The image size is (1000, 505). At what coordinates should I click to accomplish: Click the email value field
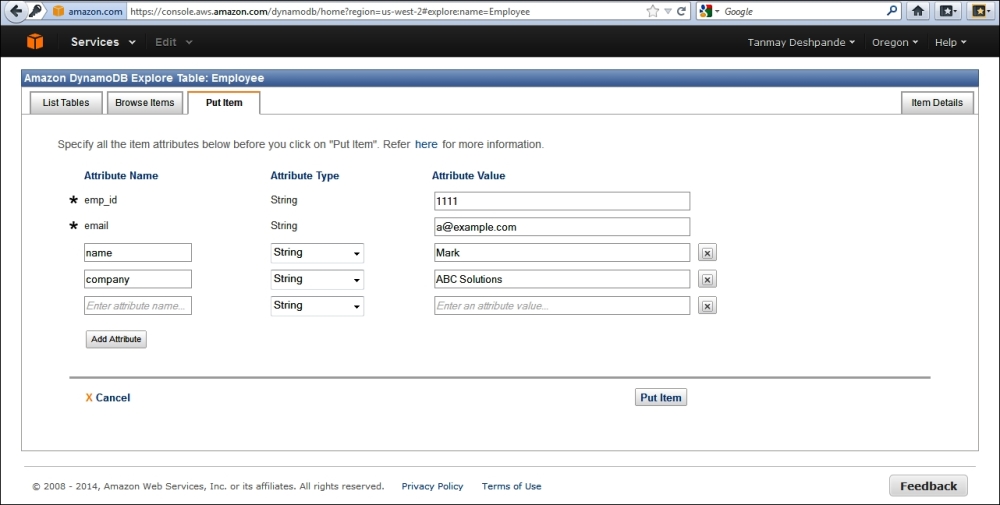[562, 227]
